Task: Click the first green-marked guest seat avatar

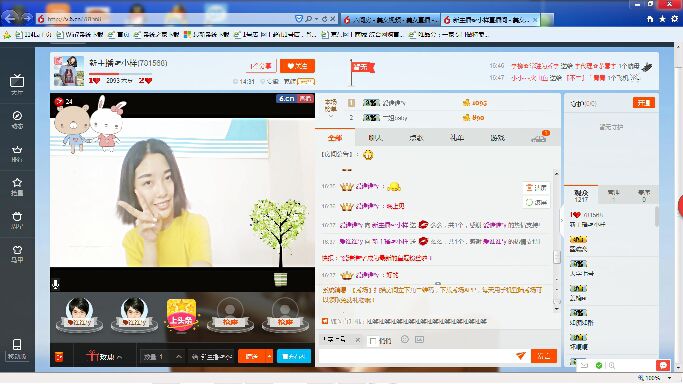Action: 79,315
